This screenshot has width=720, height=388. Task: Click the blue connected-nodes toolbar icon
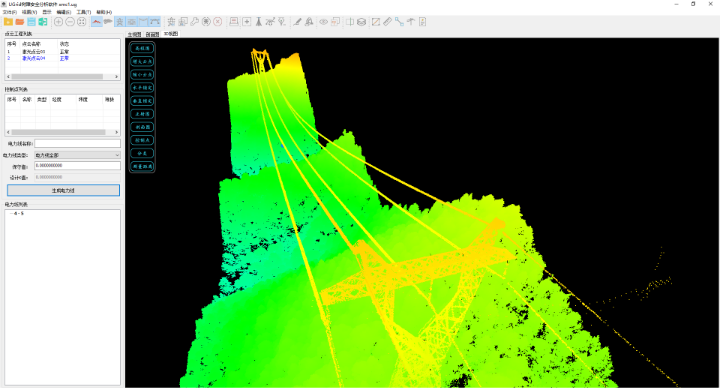[399, 22]
